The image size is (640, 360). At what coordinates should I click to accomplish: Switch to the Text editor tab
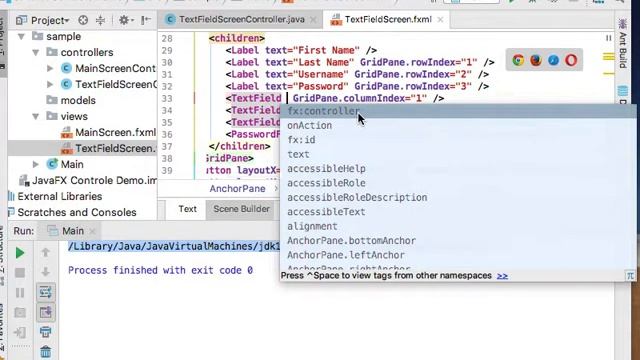(187, 209)
